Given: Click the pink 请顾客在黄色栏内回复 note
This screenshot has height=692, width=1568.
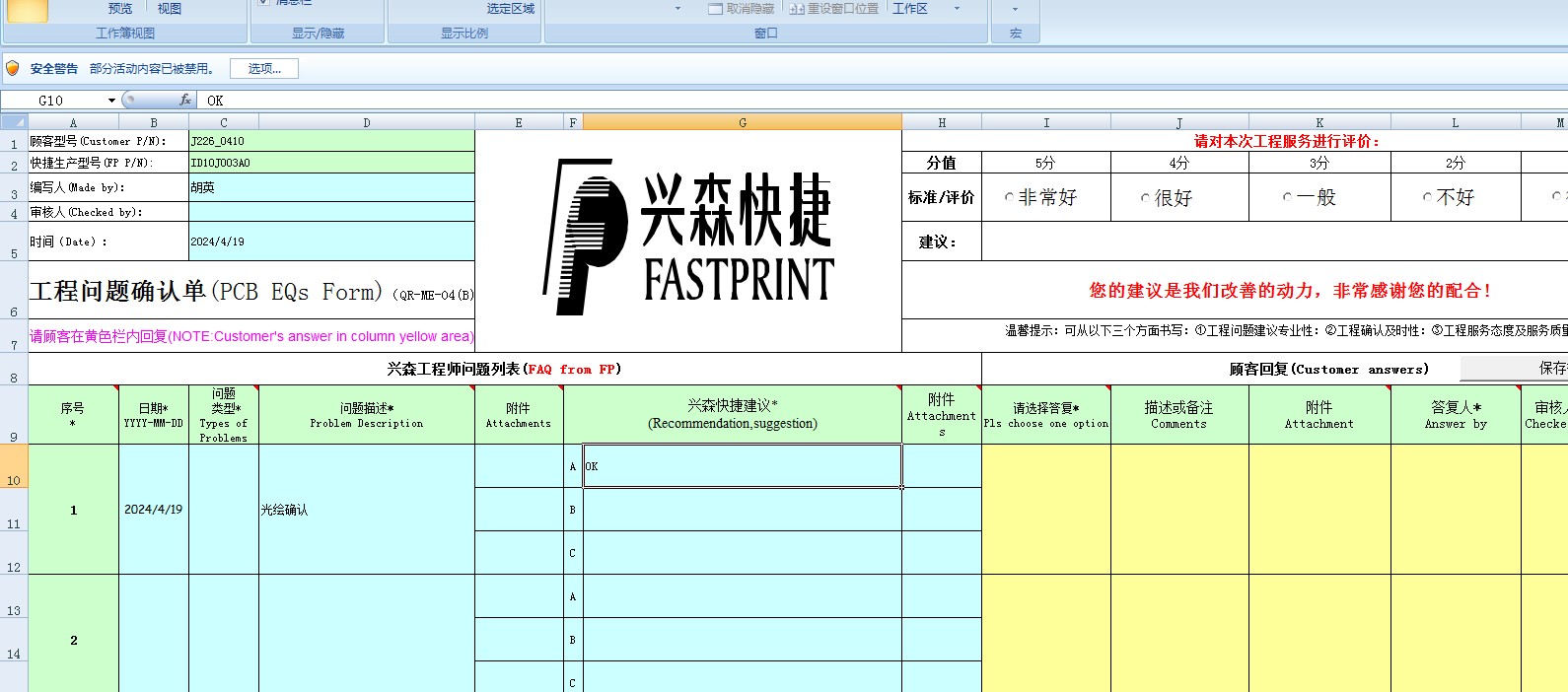Looking at the screenshot, I should point(251,336).
